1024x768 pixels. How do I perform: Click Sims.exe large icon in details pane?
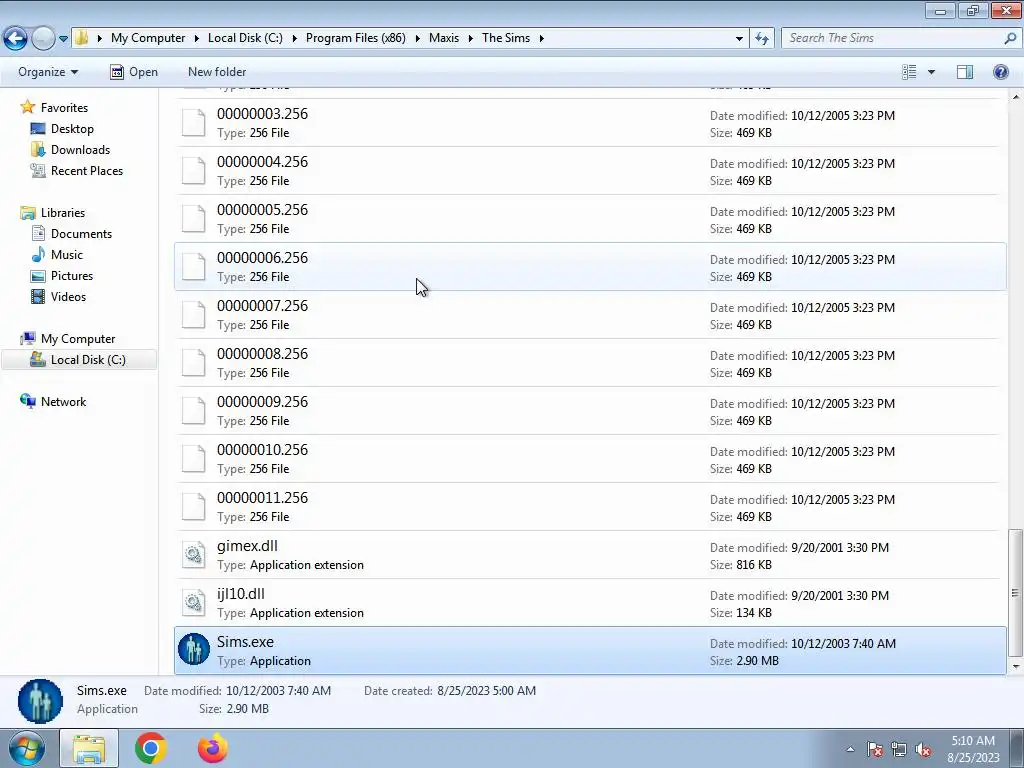point(40,701)
